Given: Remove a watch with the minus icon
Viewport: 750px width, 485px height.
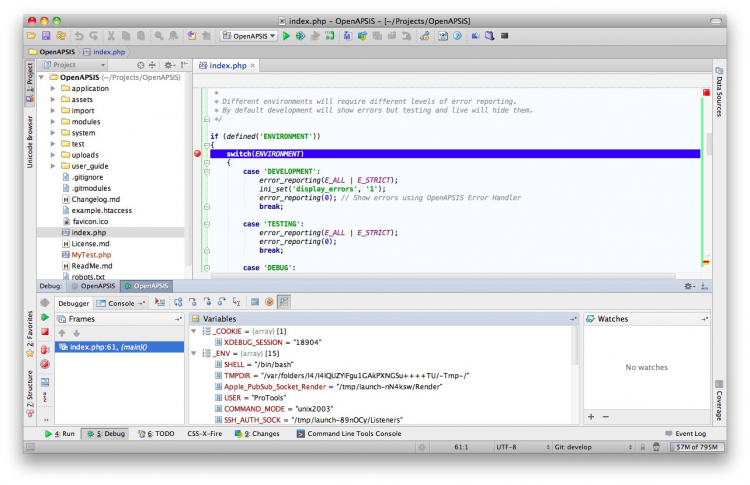Looking at the screenshot, I should (x=605, y=416).
